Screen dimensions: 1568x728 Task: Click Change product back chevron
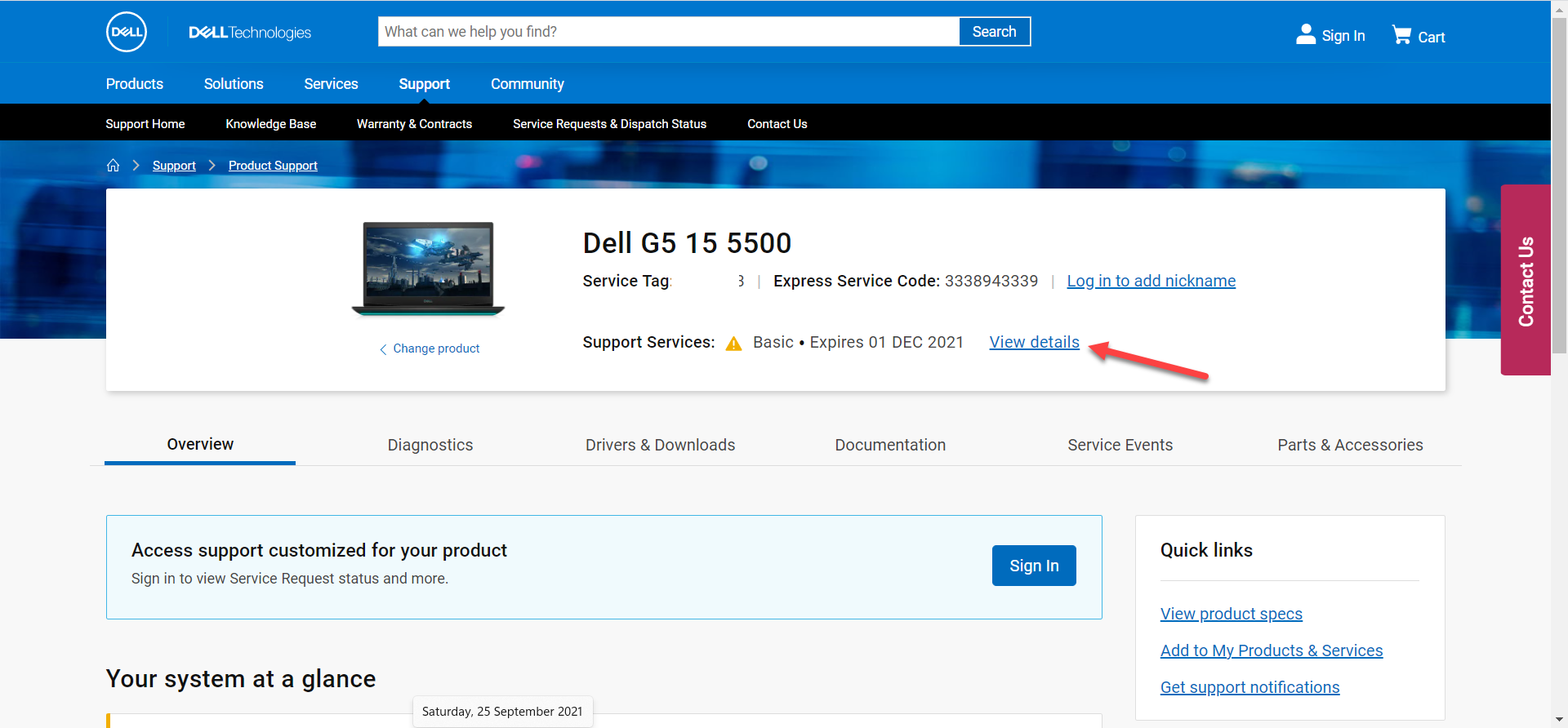pos(383,349)
